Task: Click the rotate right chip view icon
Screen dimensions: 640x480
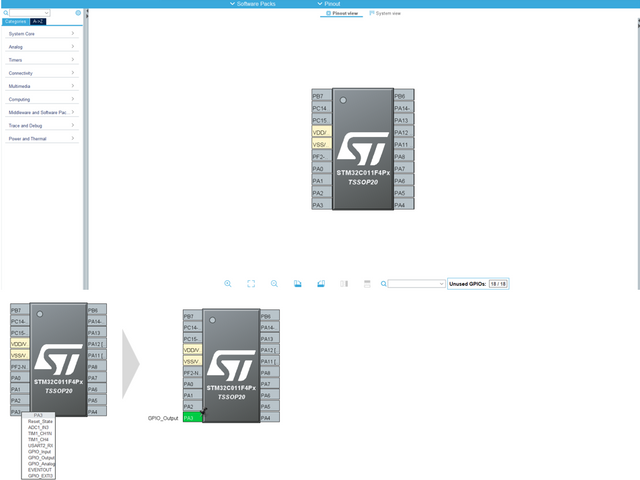Action: coord(321,284)
